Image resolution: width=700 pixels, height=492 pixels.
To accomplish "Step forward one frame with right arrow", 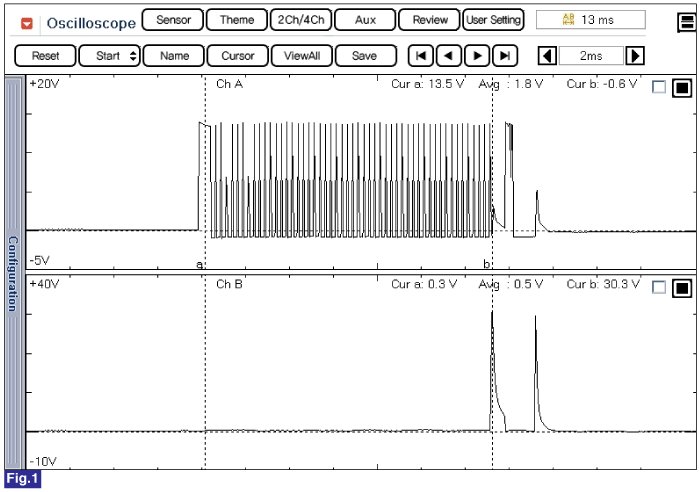I will [479, 56].
